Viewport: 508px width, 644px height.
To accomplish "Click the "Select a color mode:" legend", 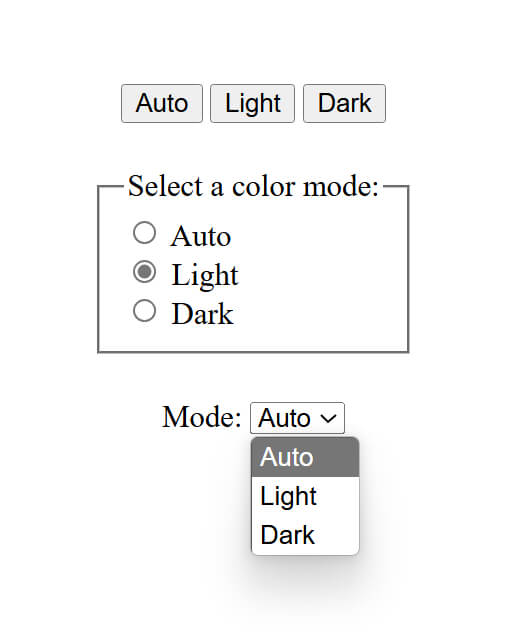I will click(x=253, y=186).
